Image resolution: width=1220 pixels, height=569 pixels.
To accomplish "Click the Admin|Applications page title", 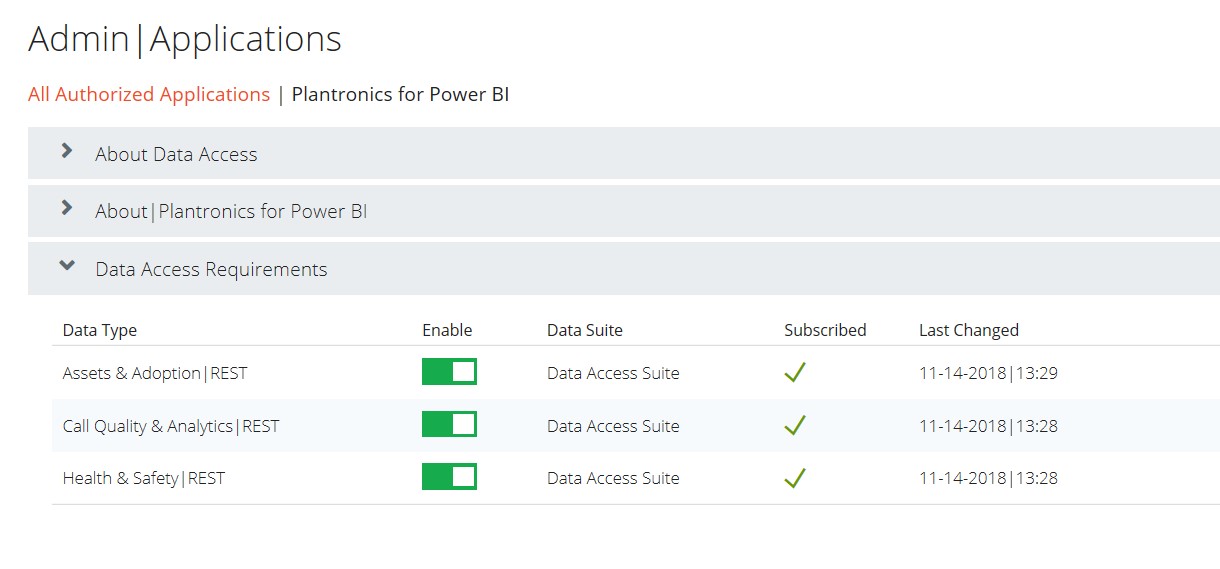I will tap(185, 39).
